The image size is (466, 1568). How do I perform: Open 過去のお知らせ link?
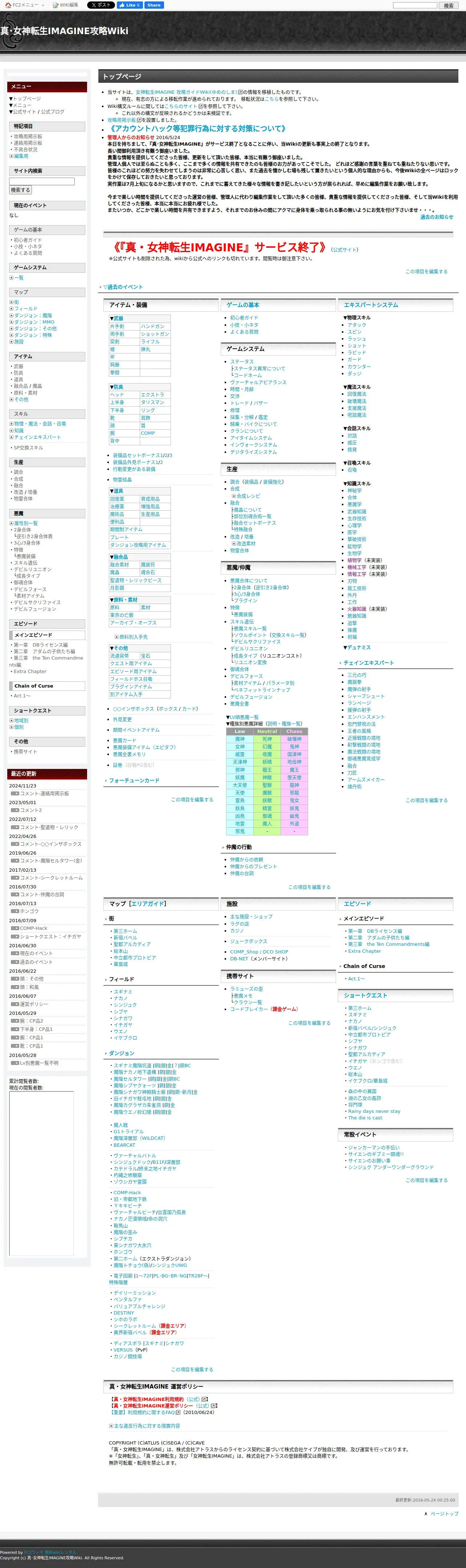pos(436,217)
